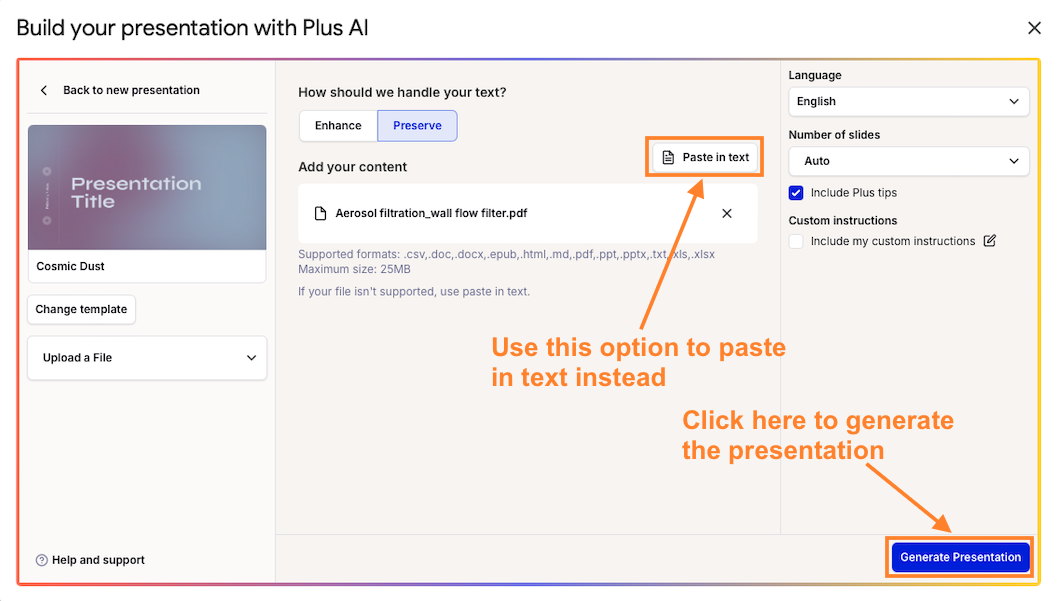Click the Change template button

82,309
